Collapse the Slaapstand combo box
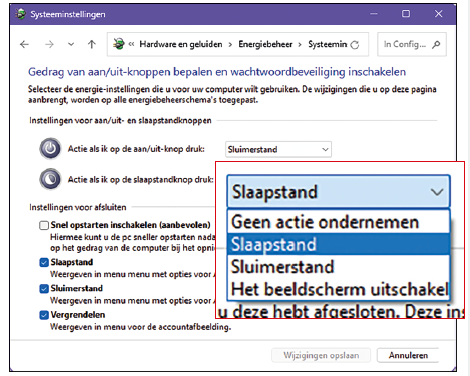 tap(338, 192)
